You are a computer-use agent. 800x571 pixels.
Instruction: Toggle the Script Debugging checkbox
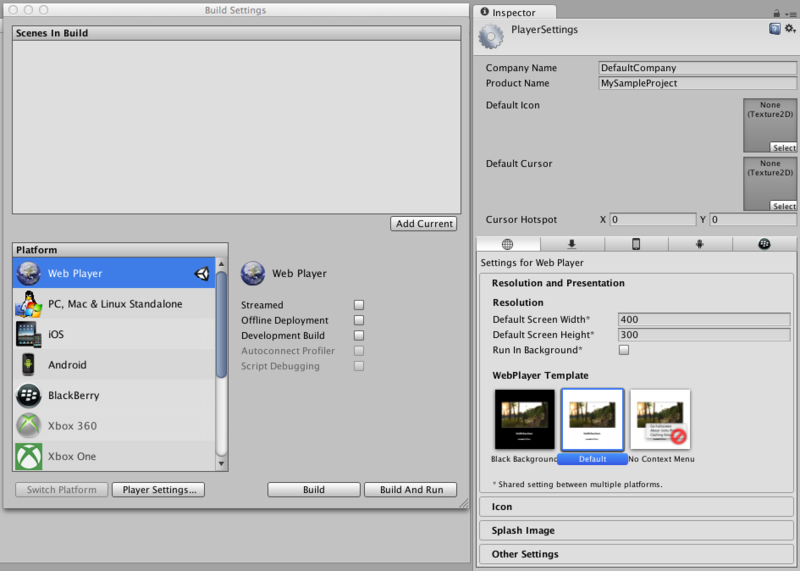[x=359, y=366]
